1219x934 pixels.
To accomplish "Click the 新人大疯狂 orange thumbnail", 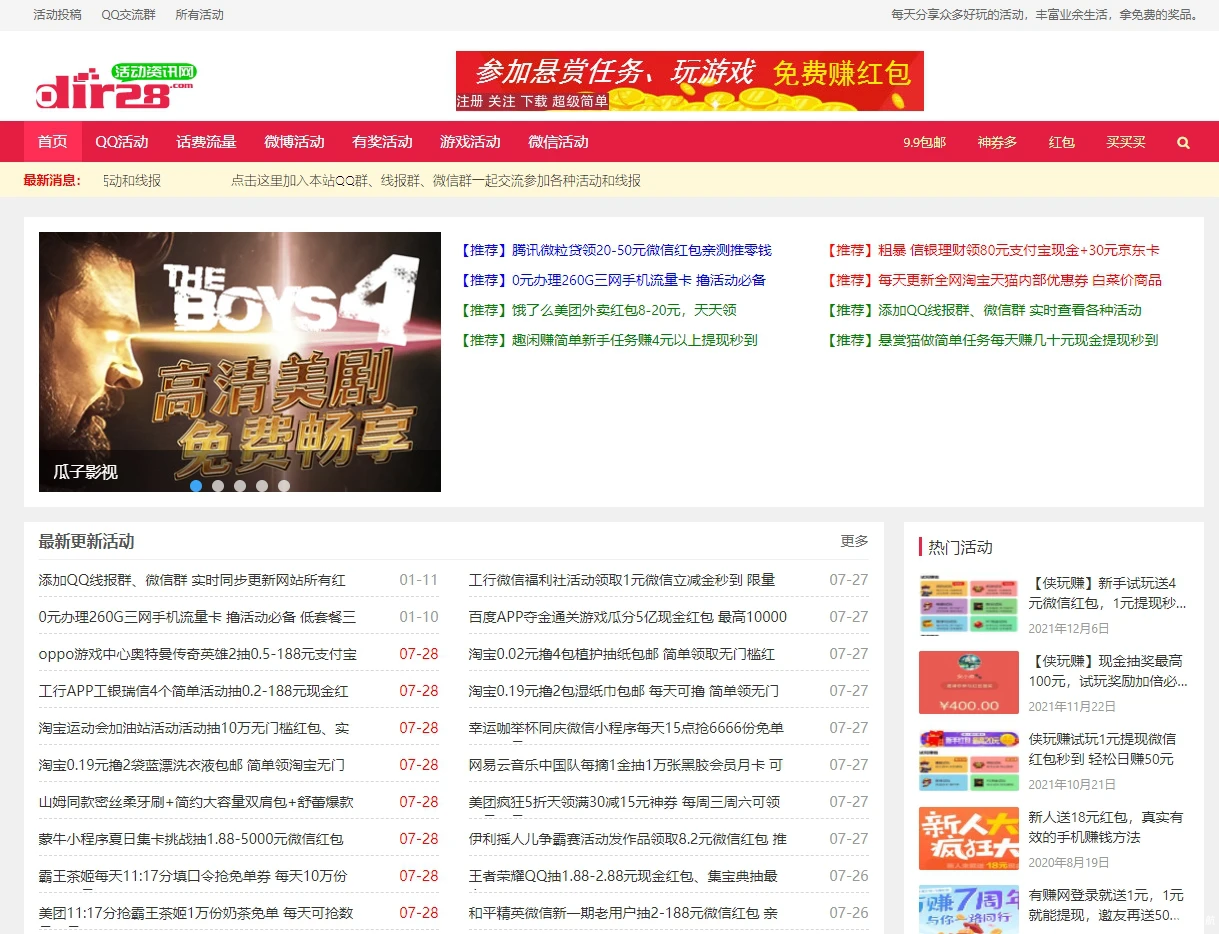I will (968, 838).
